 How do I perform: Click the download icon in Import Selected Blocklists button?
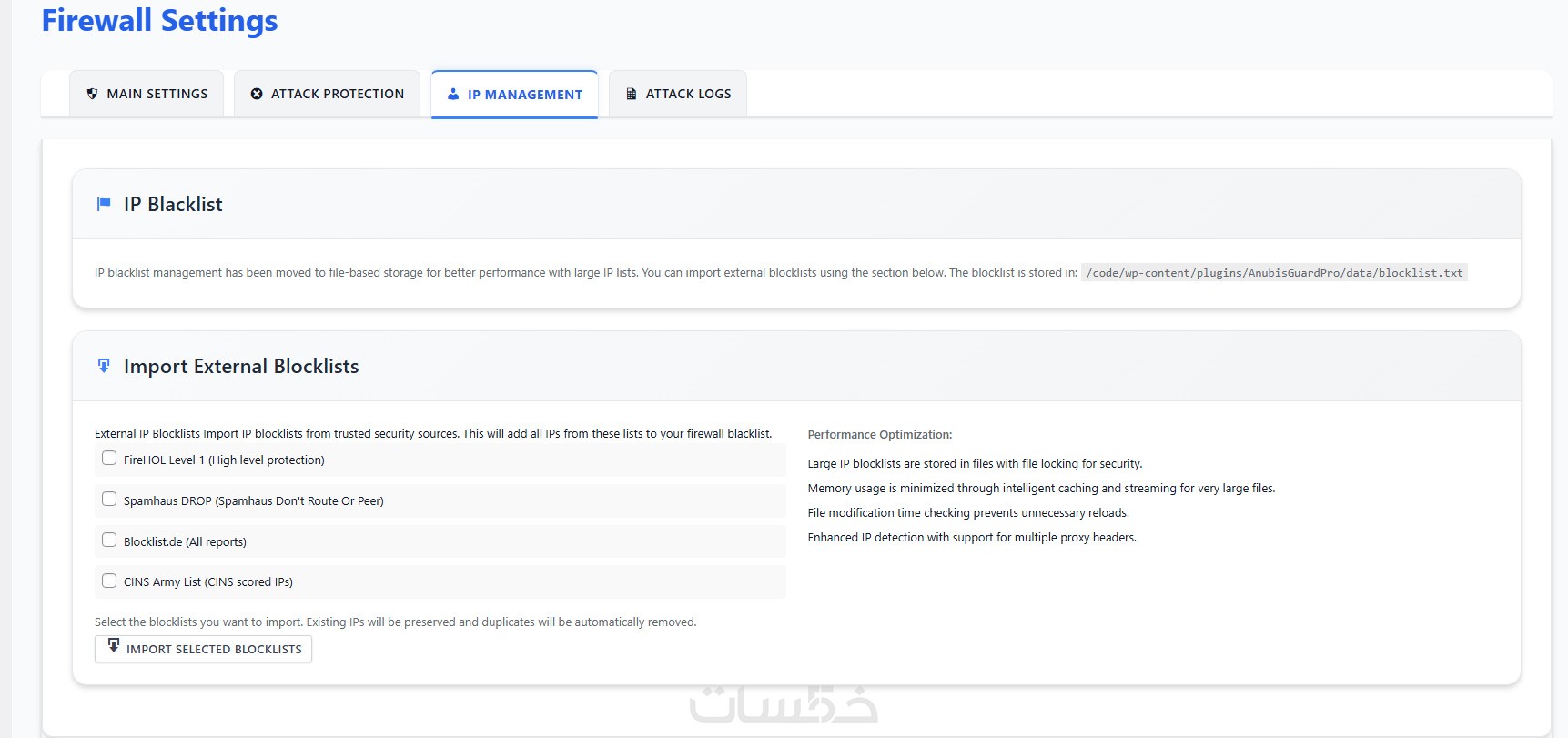[114, 645]
